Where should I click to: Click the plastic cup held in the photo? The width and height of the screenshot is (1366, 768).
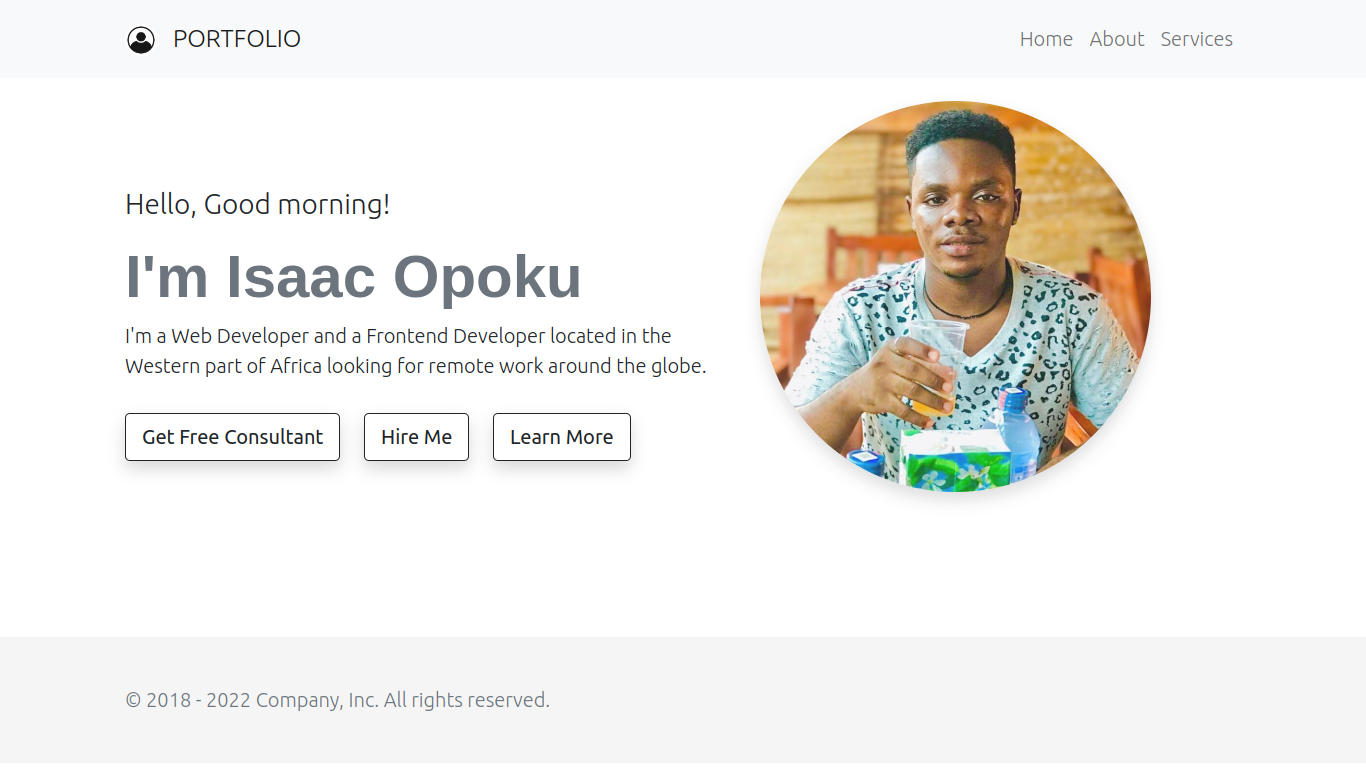pos(938,345)
